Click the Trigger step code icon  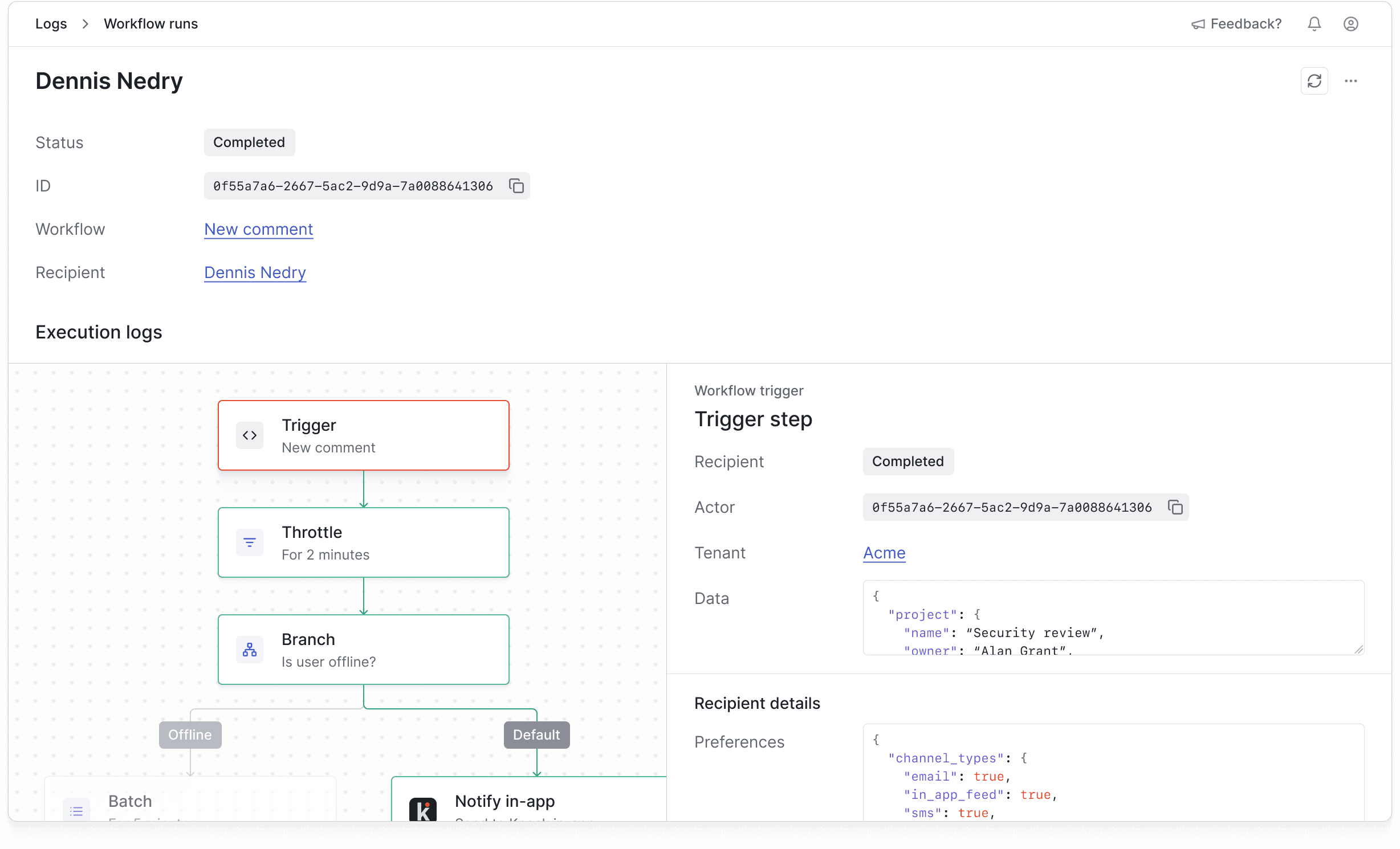[x=250, y=435]
